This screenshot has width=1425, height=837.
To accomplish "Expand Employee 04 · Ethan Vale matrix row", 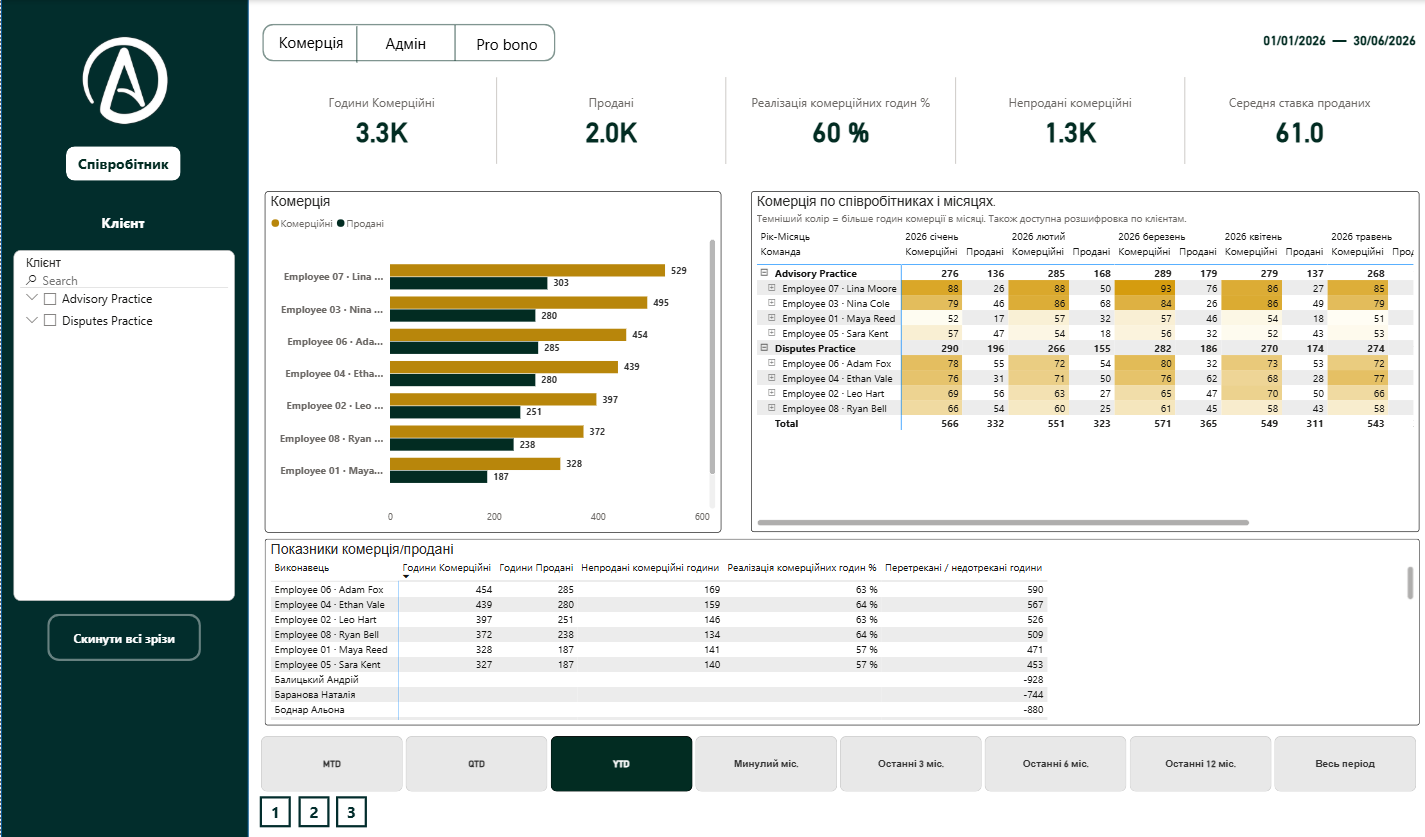I will coord(772,378).
